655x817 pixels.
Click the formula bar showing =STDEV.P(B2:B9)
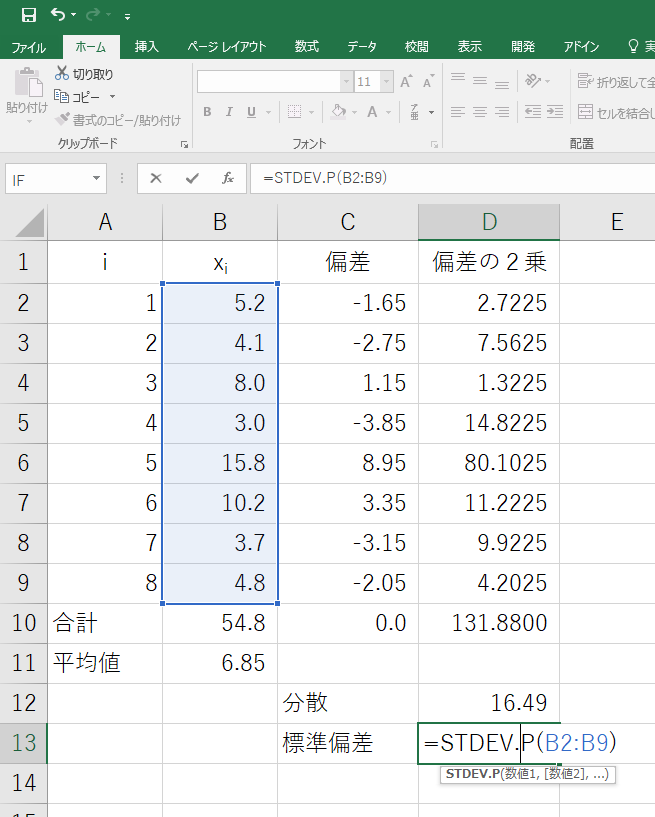[x=452, y=178]
